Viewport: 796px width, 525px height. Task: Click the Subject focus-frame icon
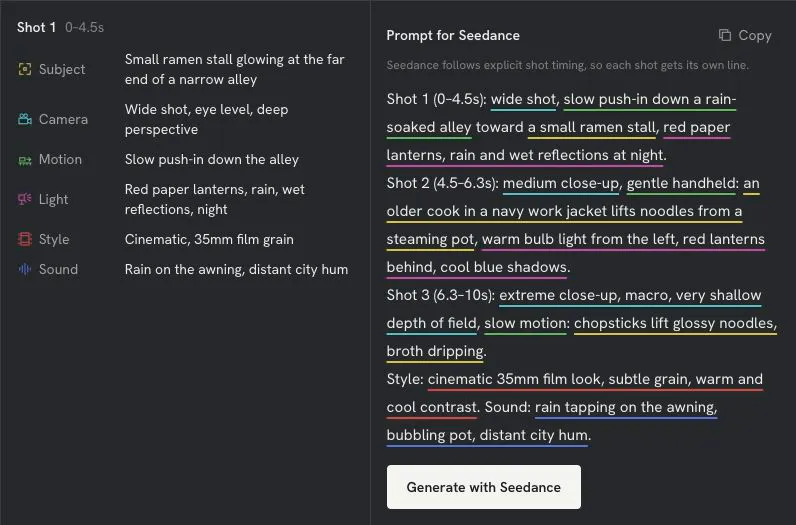25,69
